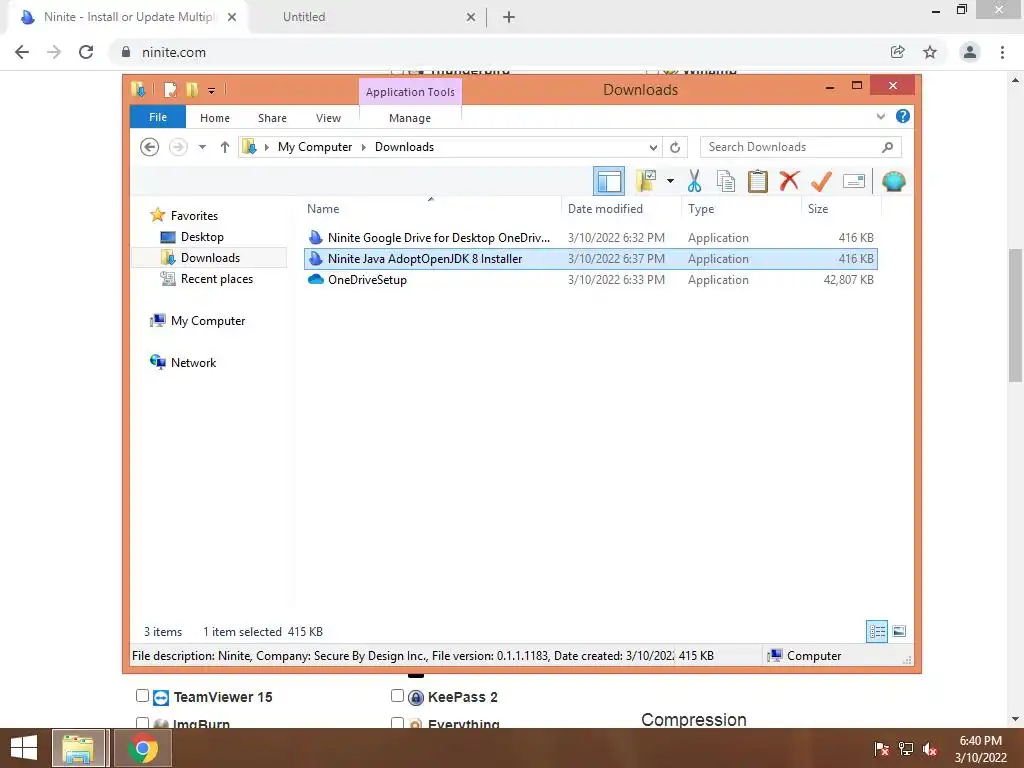This screenshot has width=1024, height=768.
Task: Open the Explorer Help icon
Action: (903, 116)
